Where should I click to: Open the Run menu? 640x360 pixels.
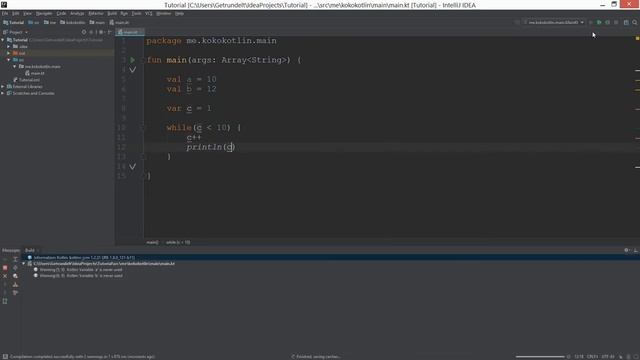124,13
